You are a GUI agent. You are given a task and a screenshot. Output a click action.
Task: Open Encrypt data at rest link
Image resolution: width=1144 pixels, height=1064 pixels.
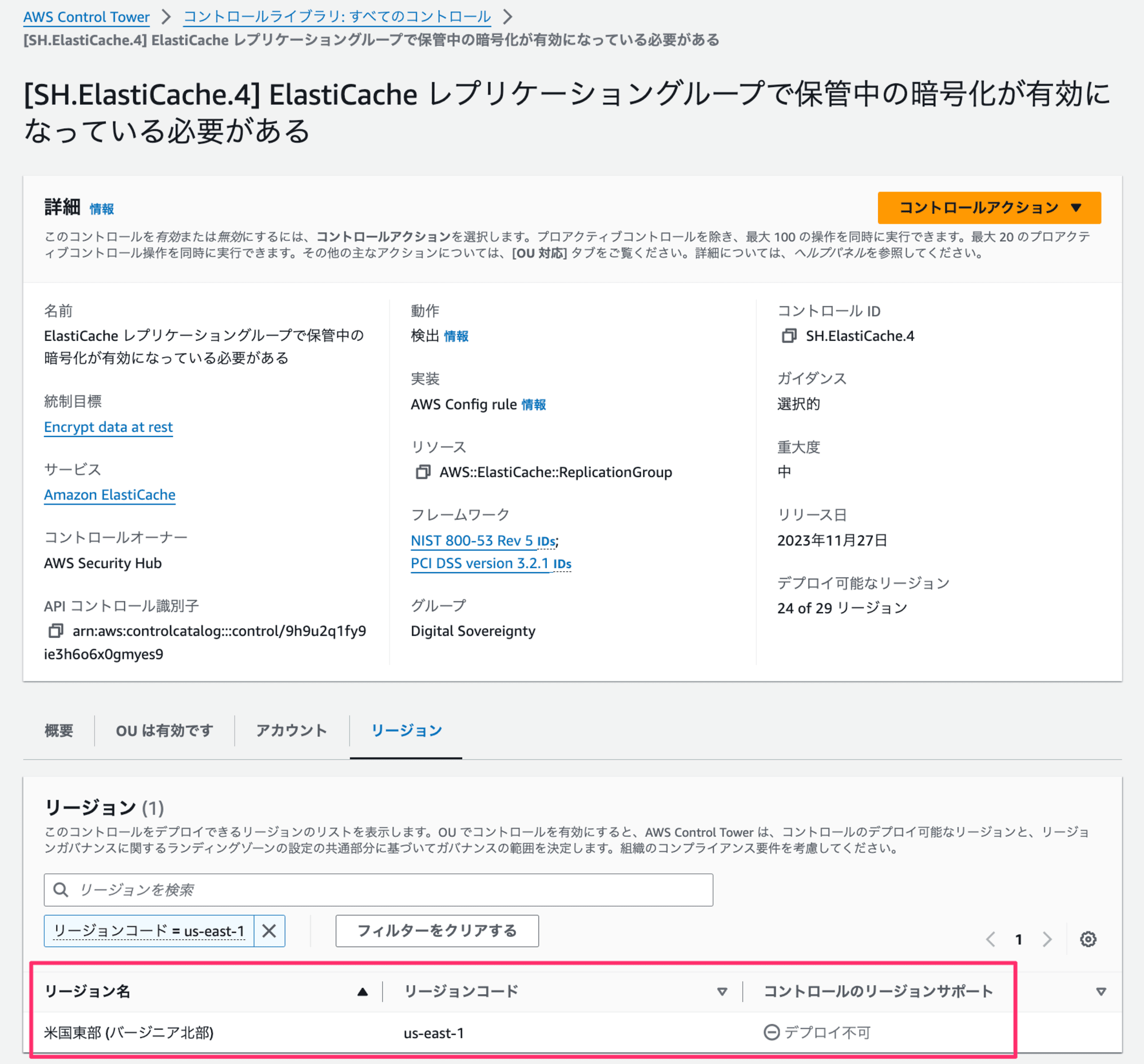(x=108, y=427)
